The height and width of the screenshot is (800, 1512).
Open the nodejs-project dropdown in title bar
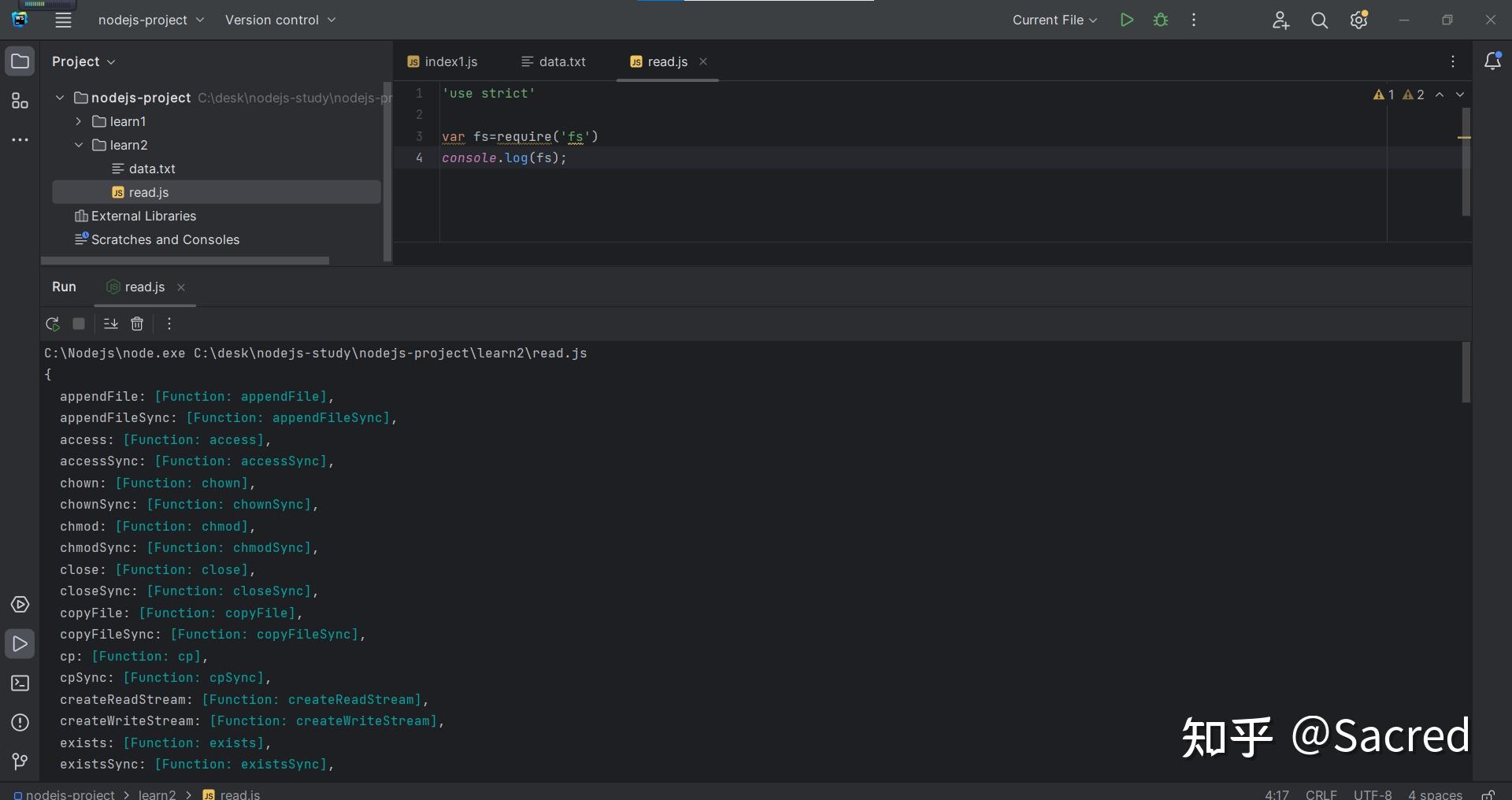click(x=151, y=20)
